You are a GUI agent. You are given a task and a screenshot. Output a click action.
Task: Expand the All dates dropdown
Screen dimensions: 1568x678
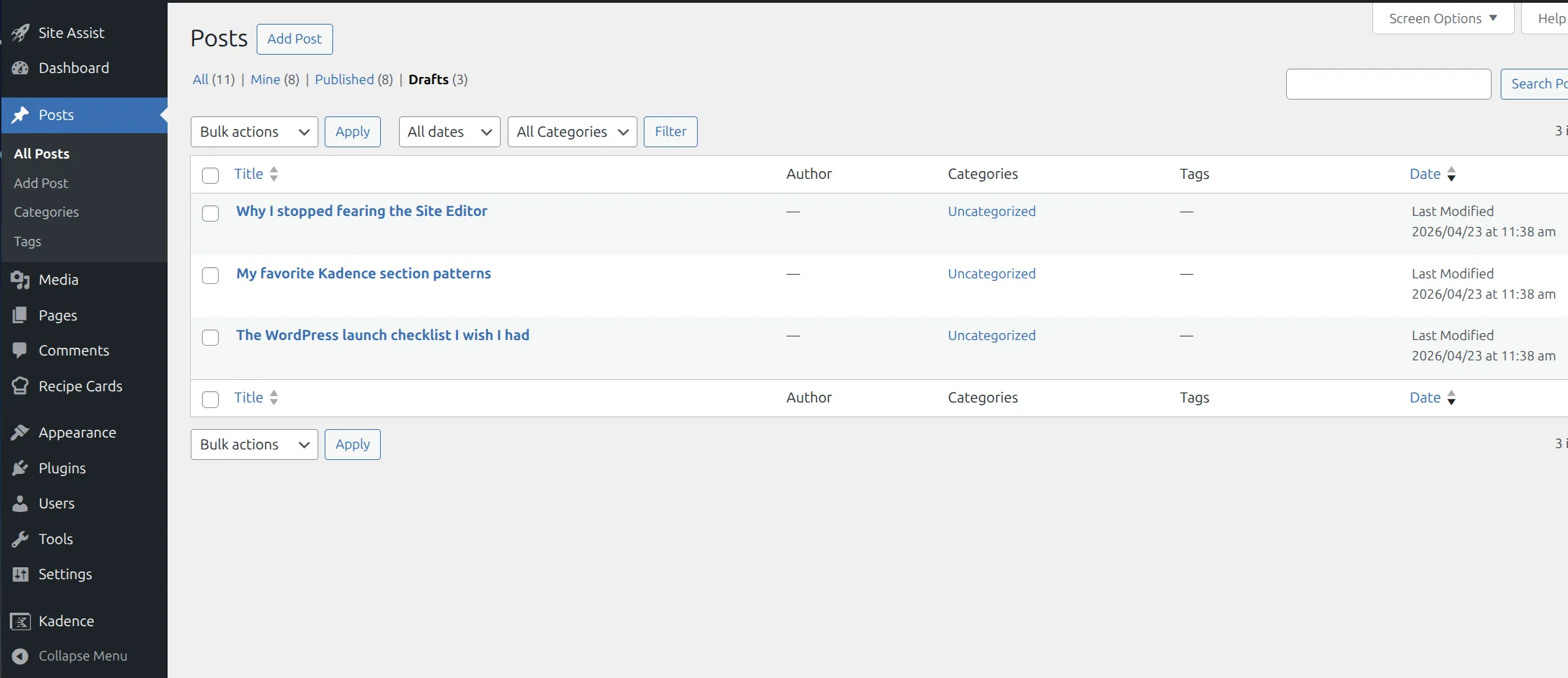449,132
